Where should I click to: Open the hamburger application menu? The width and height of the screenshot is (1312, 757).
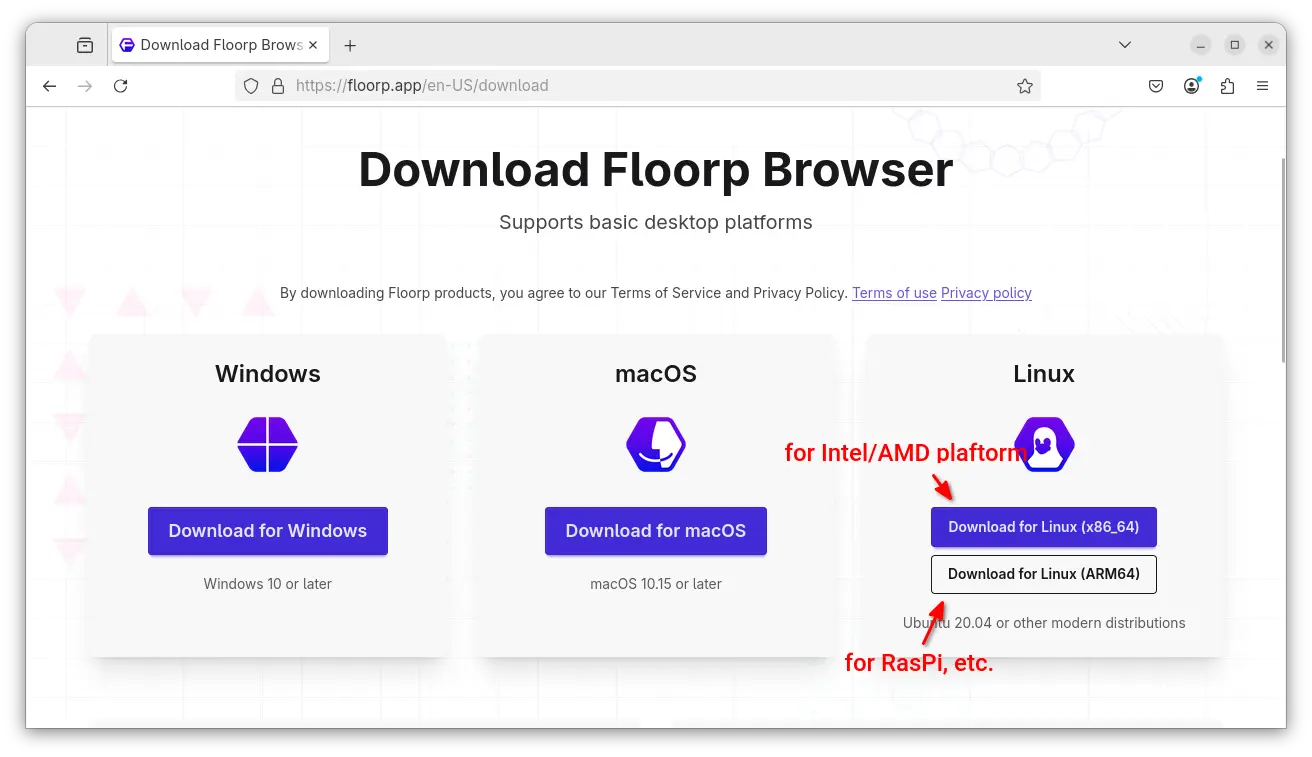(x=1263, y=86)
